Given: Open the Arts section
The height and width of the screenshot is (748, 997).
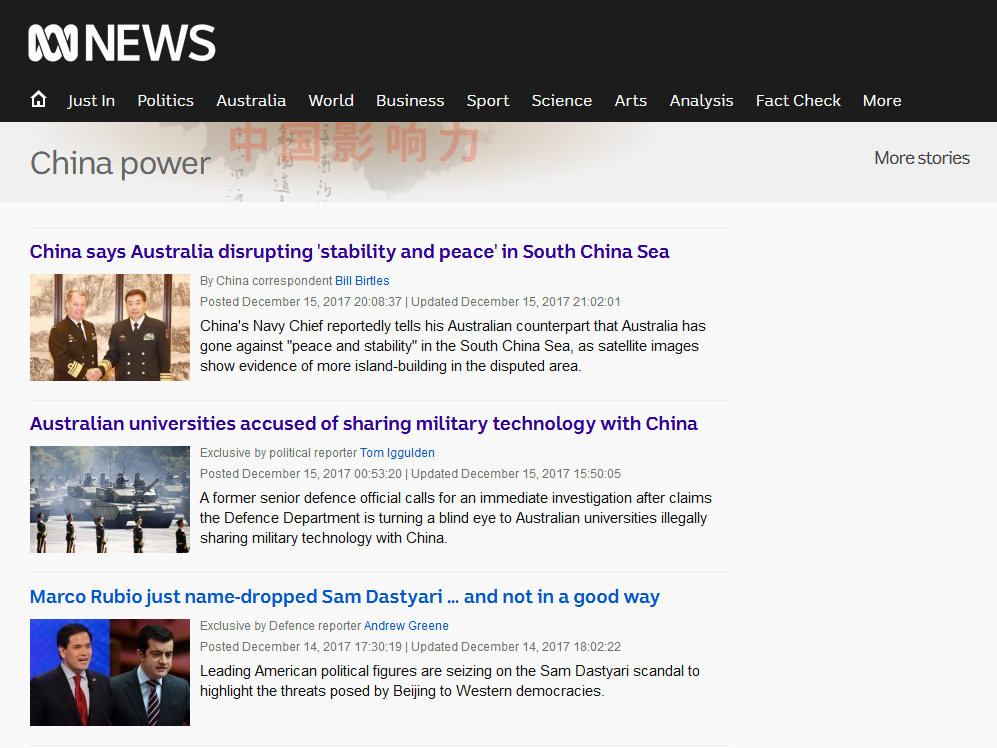Looking at the screenshot, I should click(631, 100).
